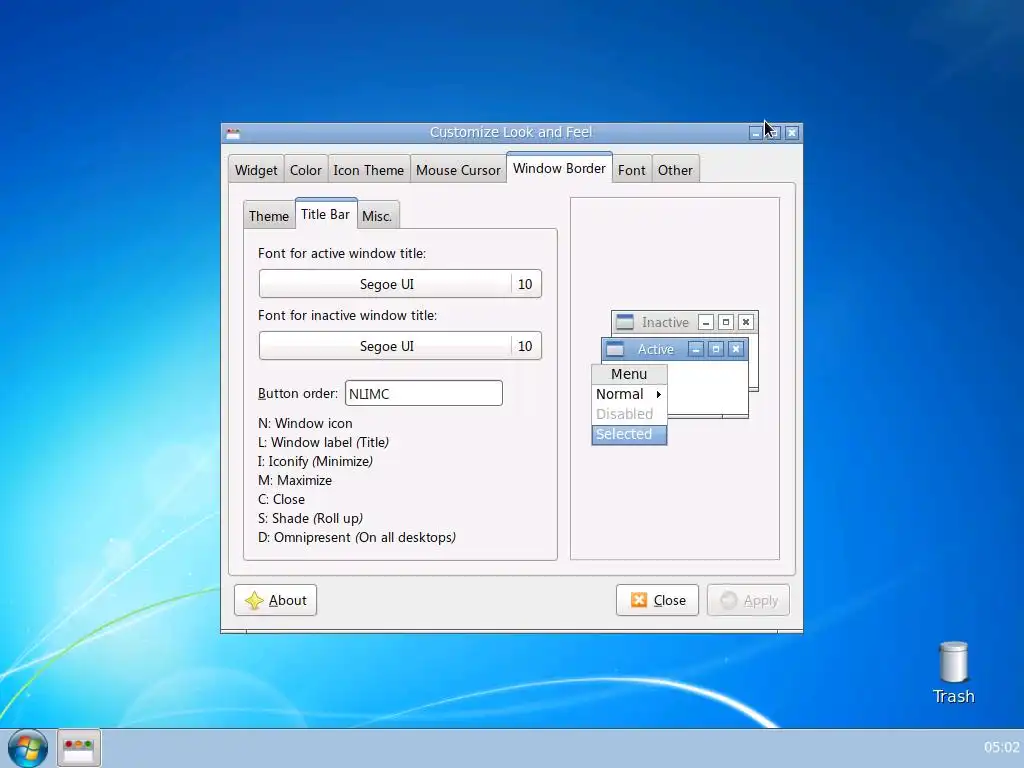Choose font for inactive window title
The width and height of the screenshot is (1024, 768).
400,346
